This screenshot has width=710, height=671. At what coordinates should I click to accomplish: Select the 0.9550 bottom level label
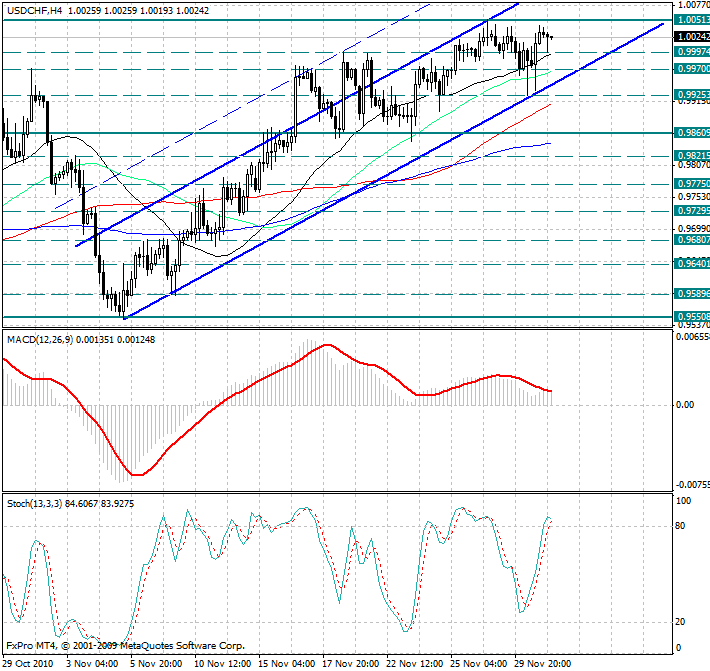click(692, 316)
